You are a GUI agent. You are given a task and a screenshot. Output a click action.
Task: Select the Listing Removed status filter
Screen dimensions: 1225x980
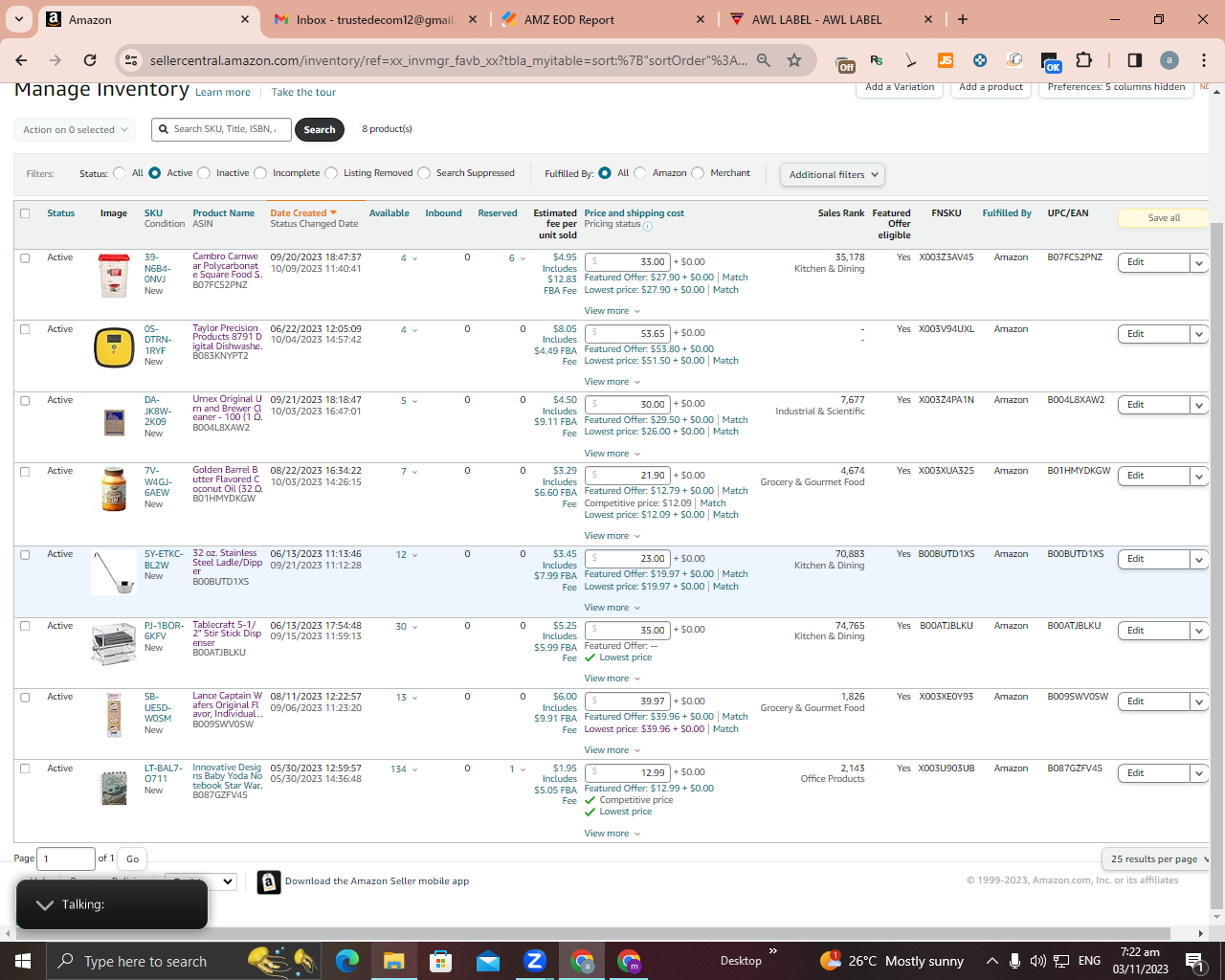click(x=331, y=173)
